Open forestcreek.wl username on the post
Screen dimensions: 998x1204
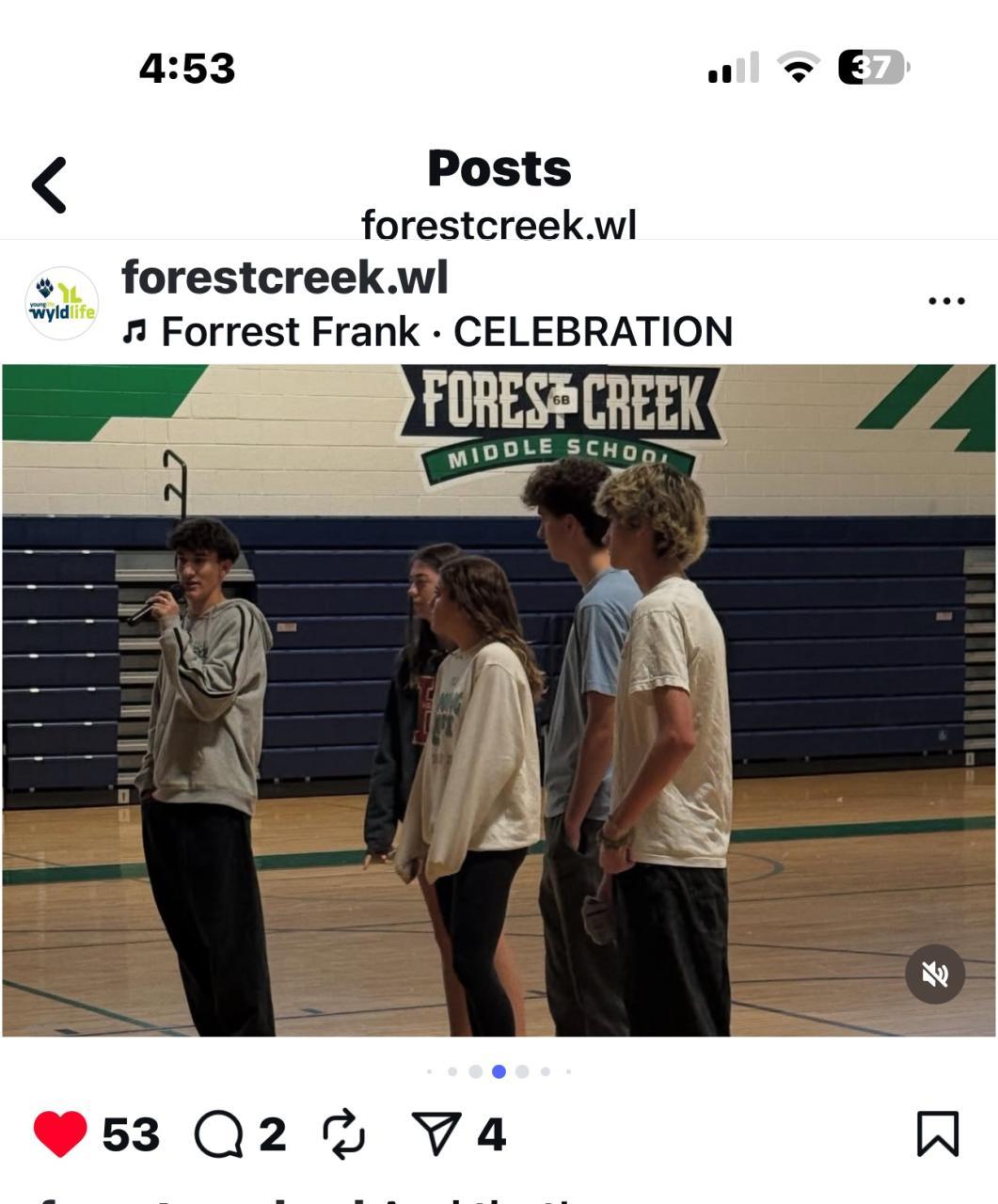(x=285, y=277)
